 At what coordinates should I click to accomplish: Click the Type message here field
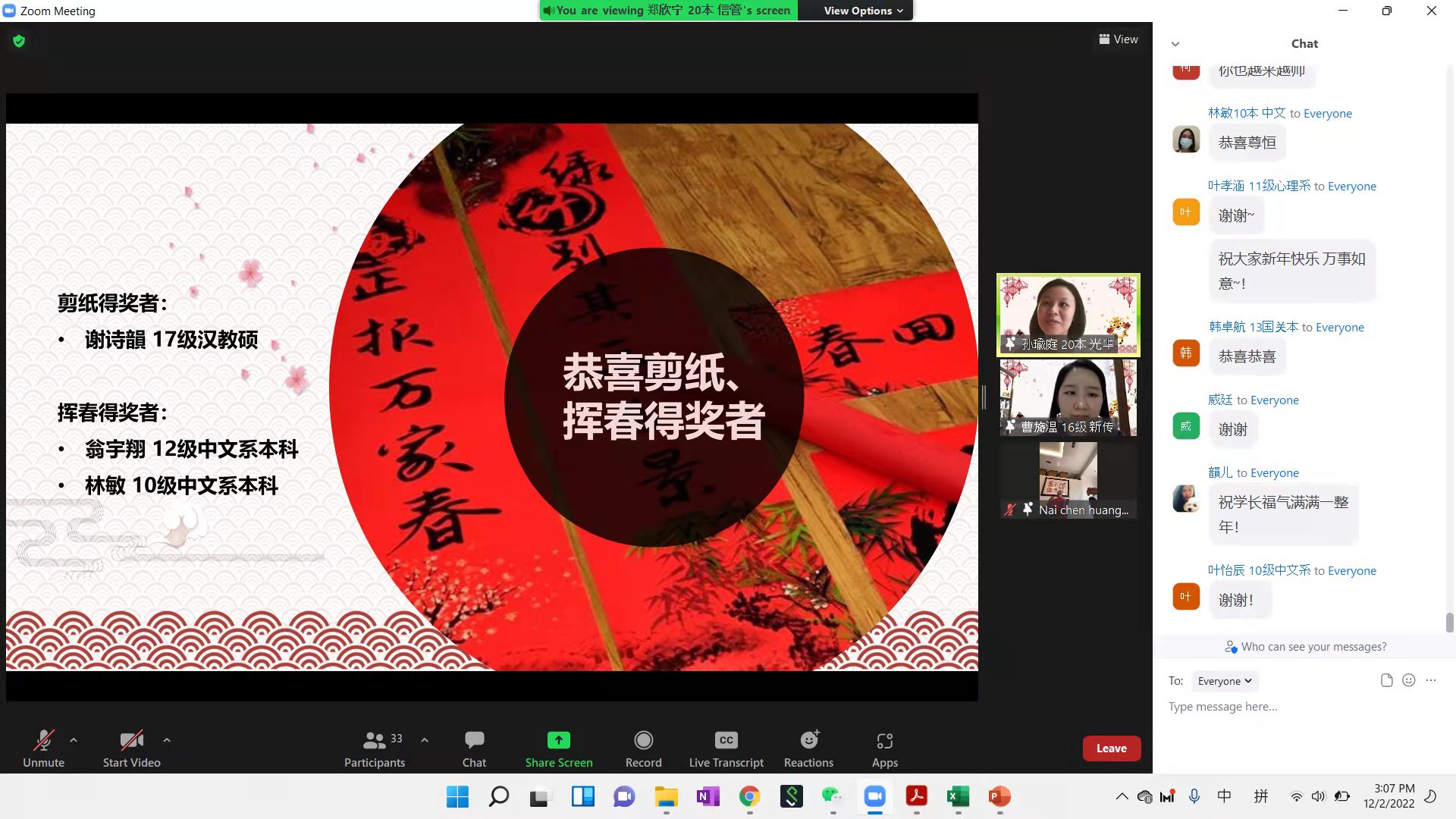pos(1289,707)
